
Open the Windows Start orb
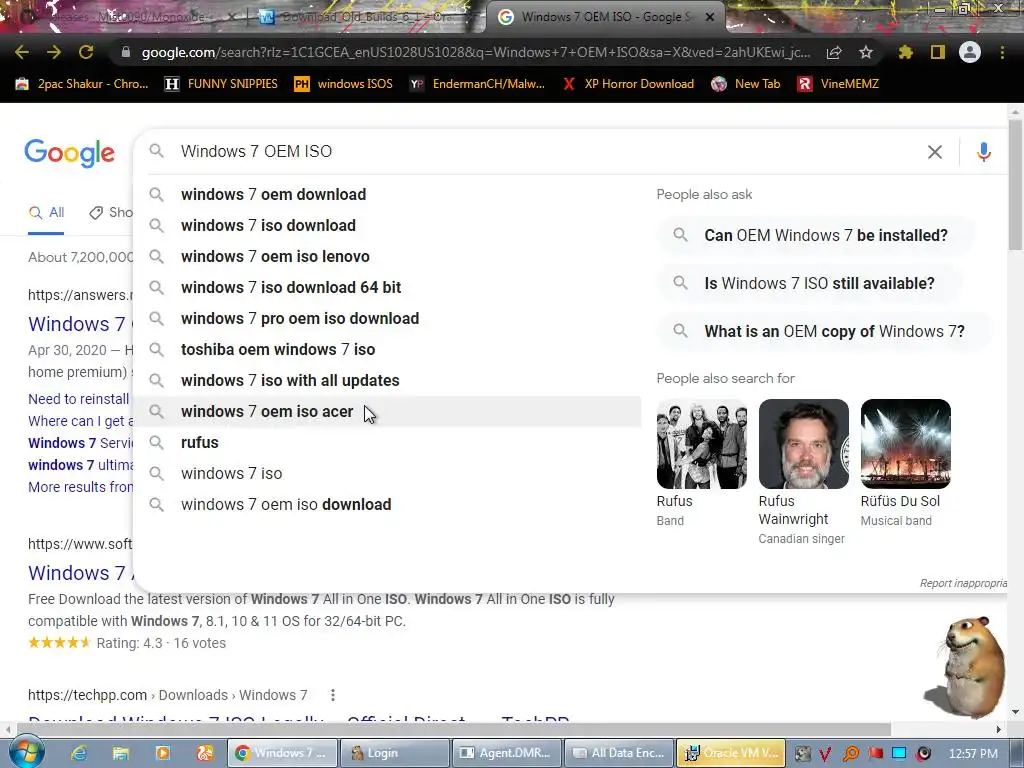26,752
